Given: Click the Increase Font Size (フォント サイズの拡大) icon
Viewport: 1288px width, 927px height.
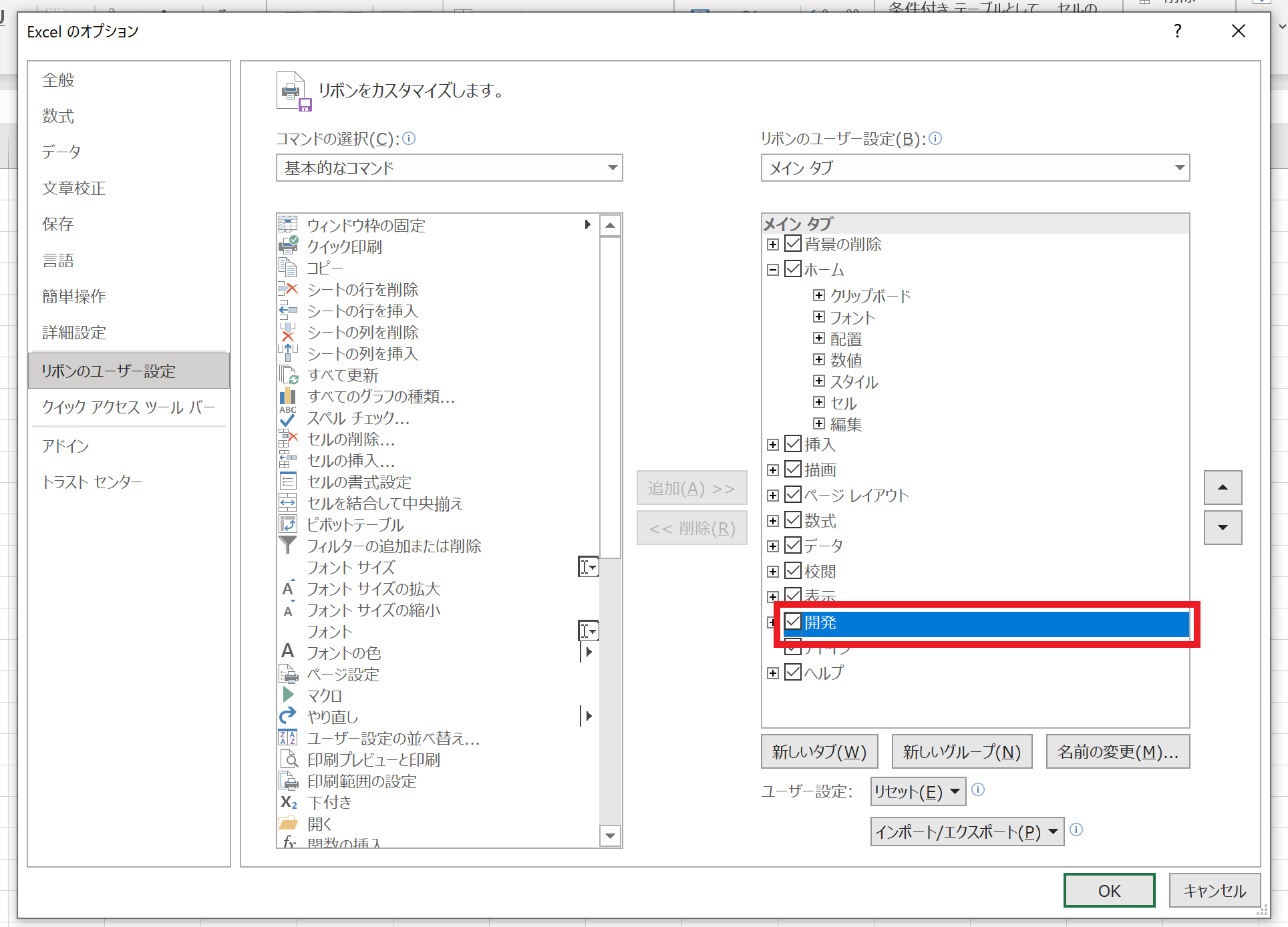Looking at the screenshot, I should click(x=288, y=588).
